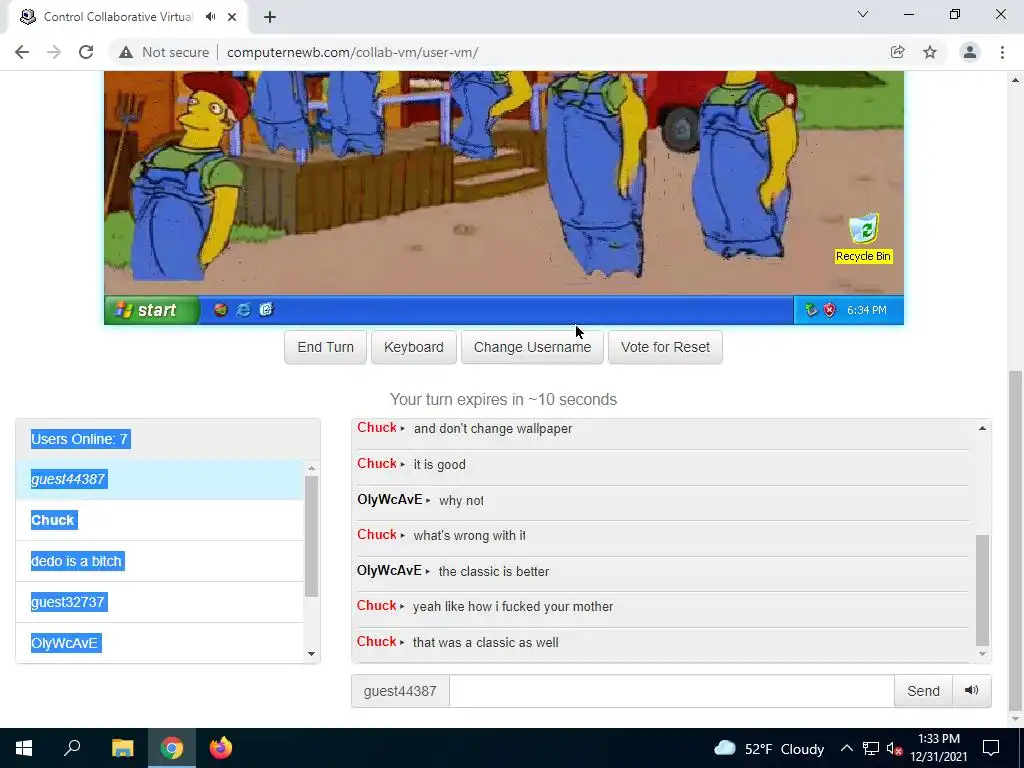The width and height of the screenshot is (1024, 768).
Task: Mute the tab via its speaker icon
Action: coord(210,17)
